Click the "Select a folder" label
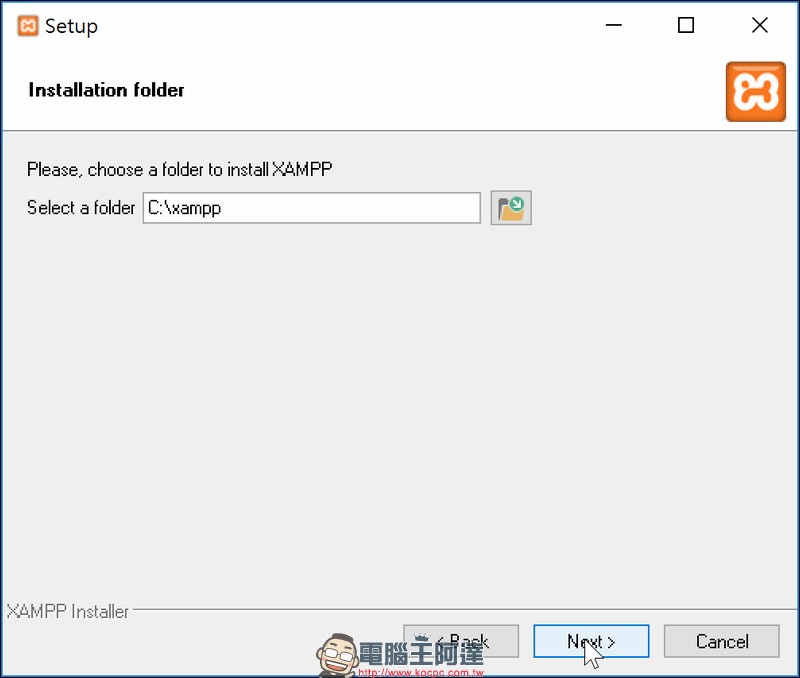 [x=81, y=208]
